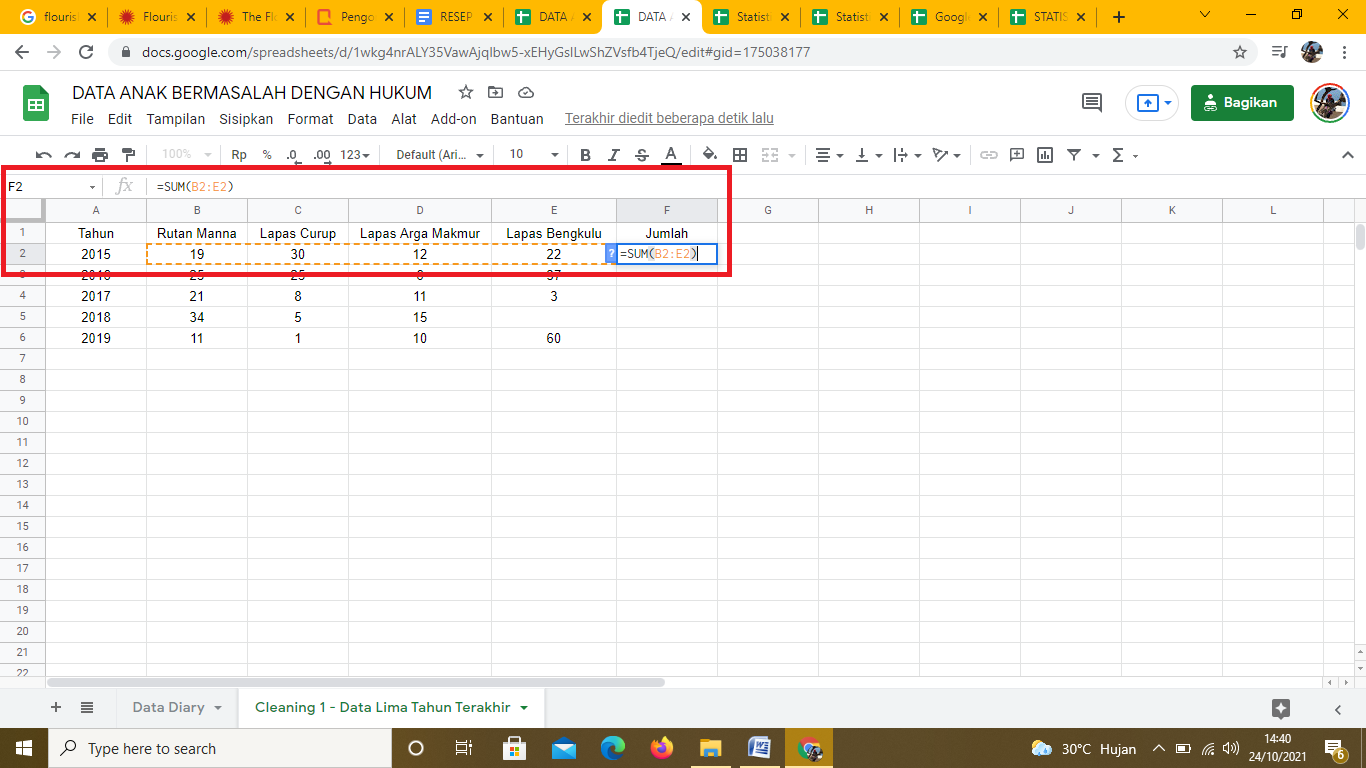Open the fill color picker
Image resolution: width=1366 pixels, height=768 pixels.
[x=710, y=155]
